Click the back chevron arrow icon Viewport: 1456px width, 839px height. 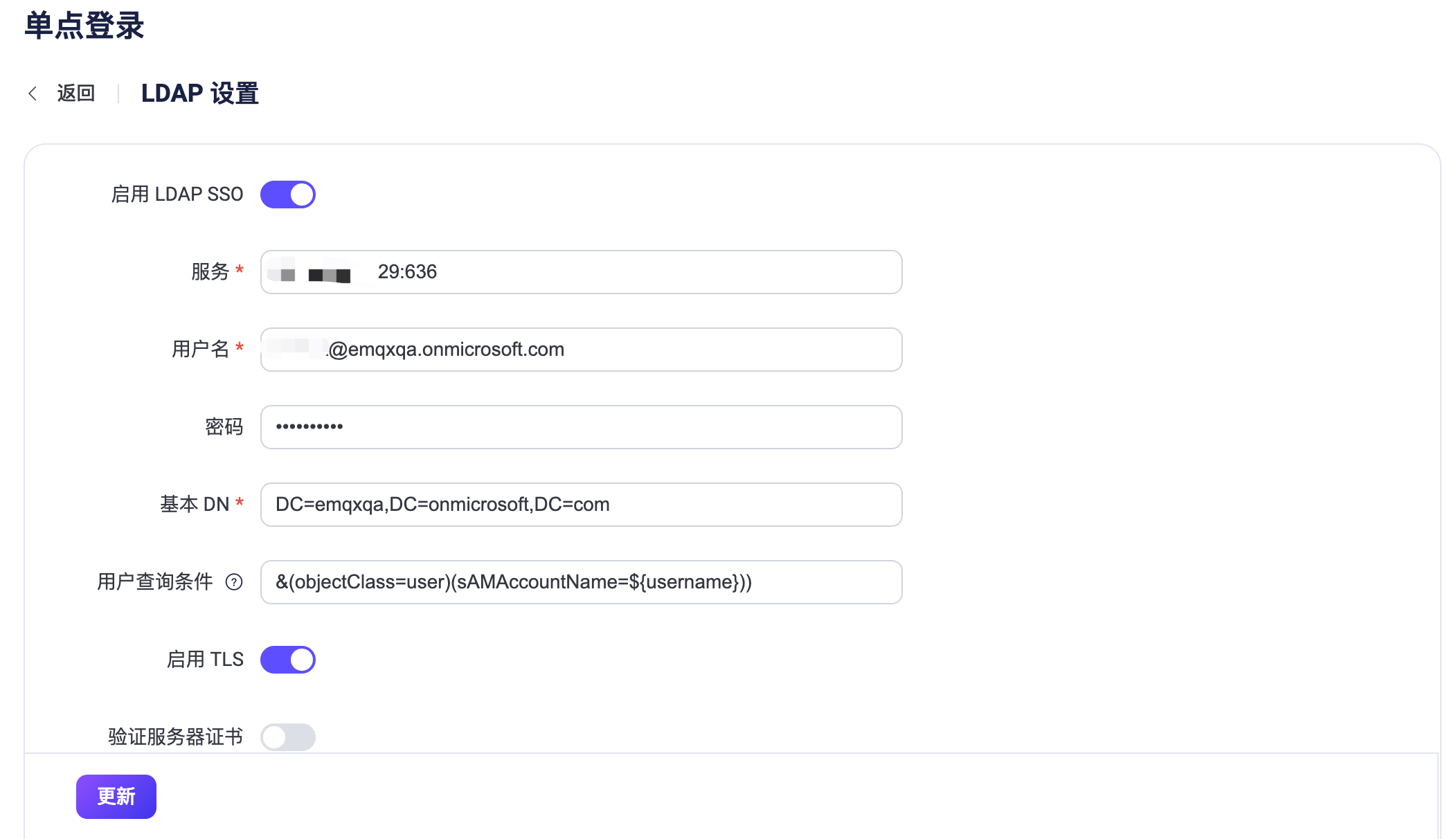pos(33,93)
